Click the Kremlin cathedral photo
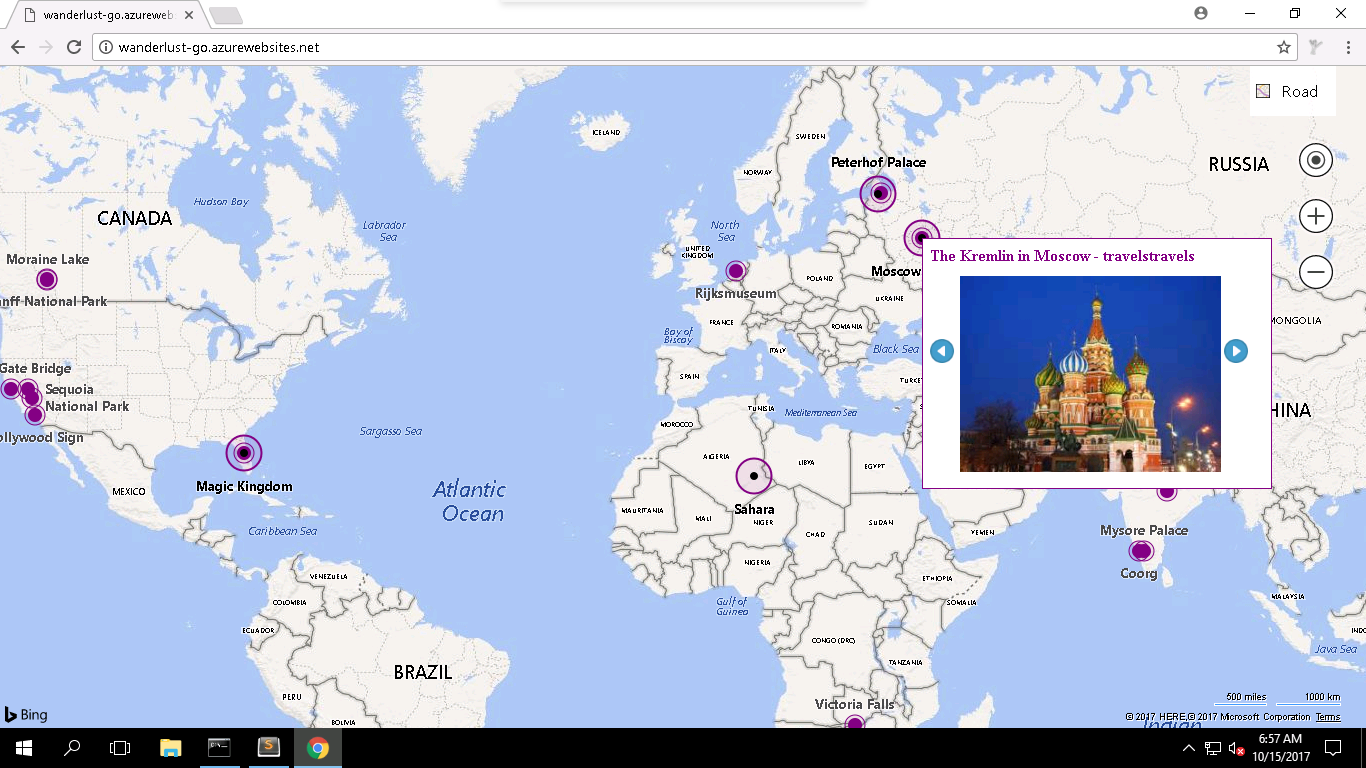The image size is (1366, 768). (x=1090, y=374)
